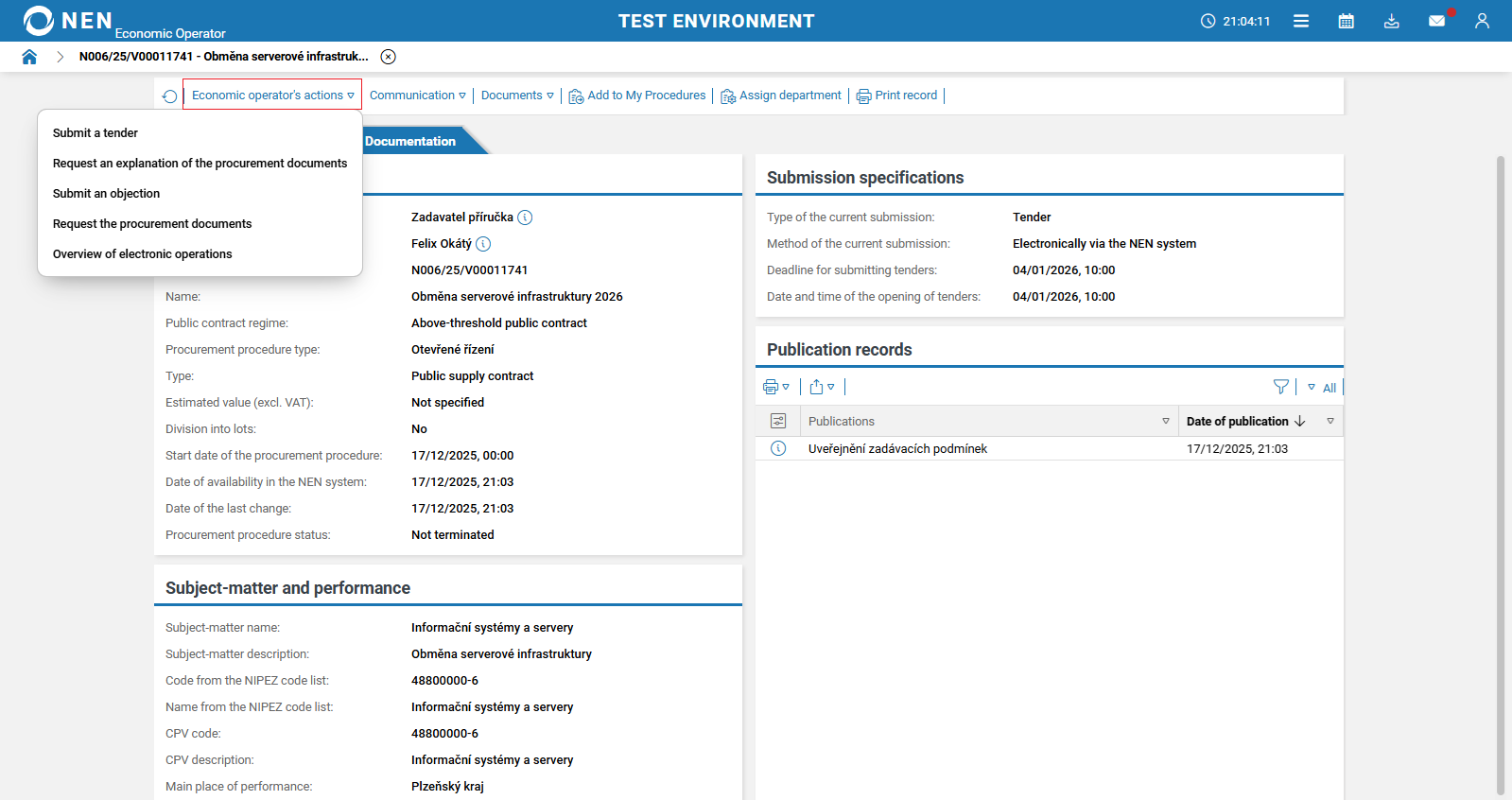Open the filter icon in Publication records
The height and width of the screenshot is (800, 1512).
point(1280,387)
